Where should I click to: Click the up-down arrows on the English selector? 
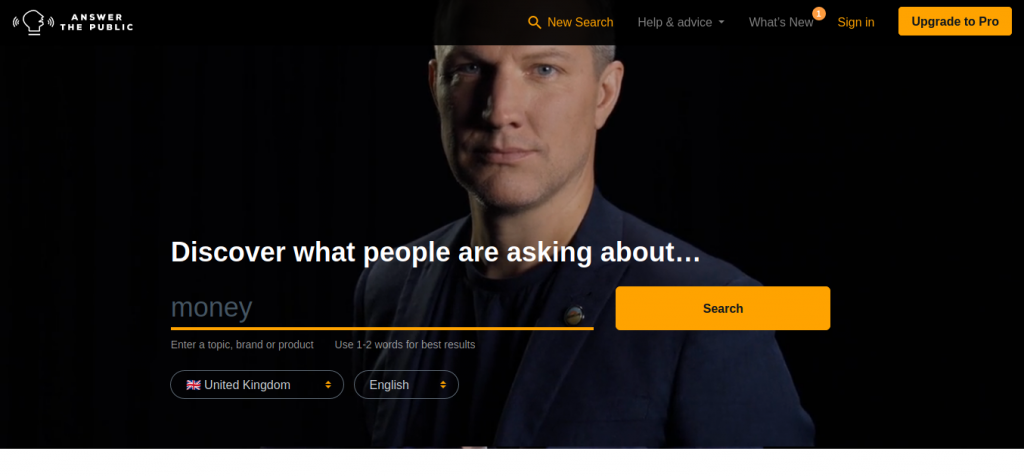[x=443, y=385]
